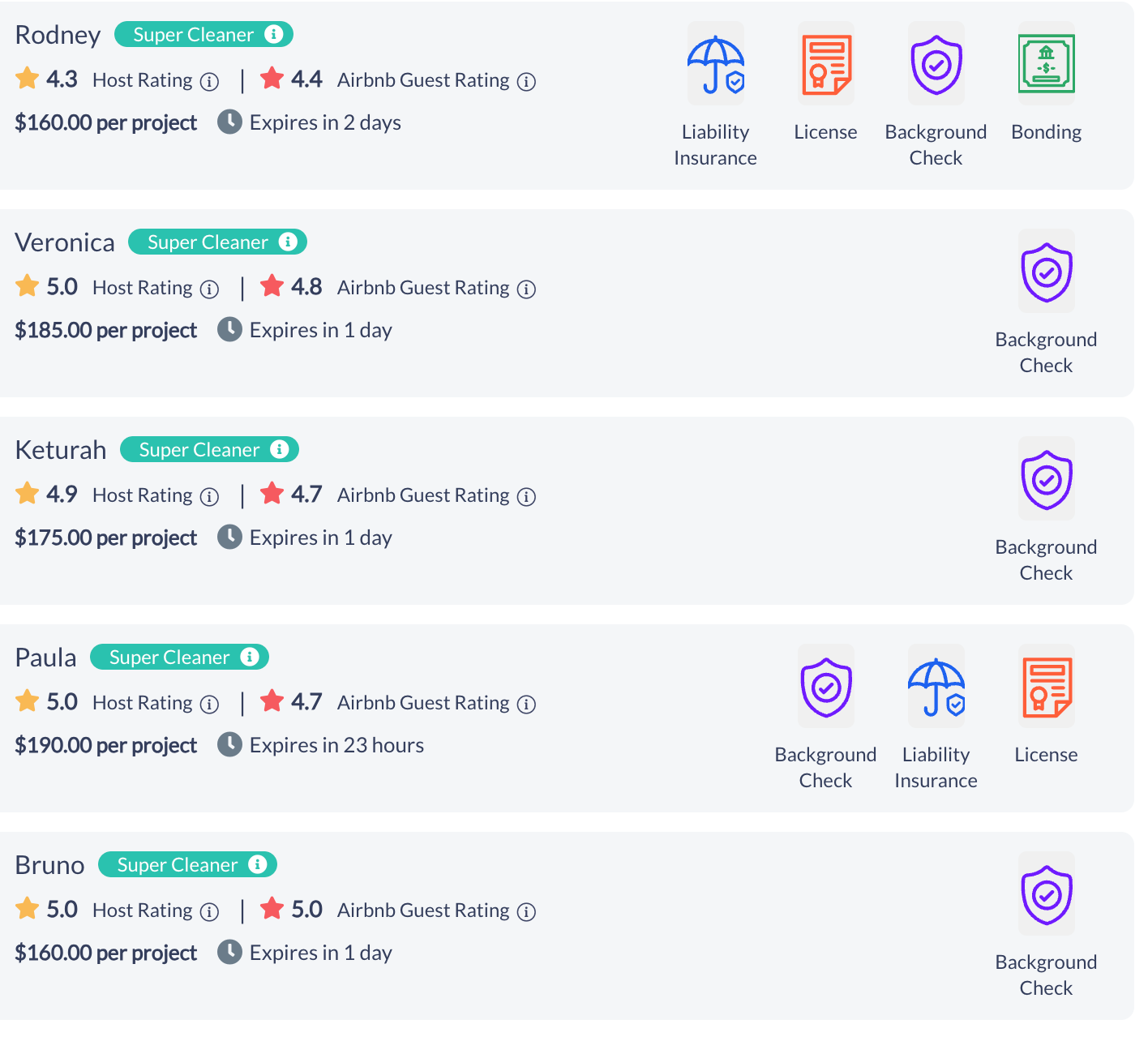Image resolution: width=1148 pixels, height=1054 pixels.
Task: Click the info circle on Bruno's Super Cleaner badge
Action: click(258, 864)
